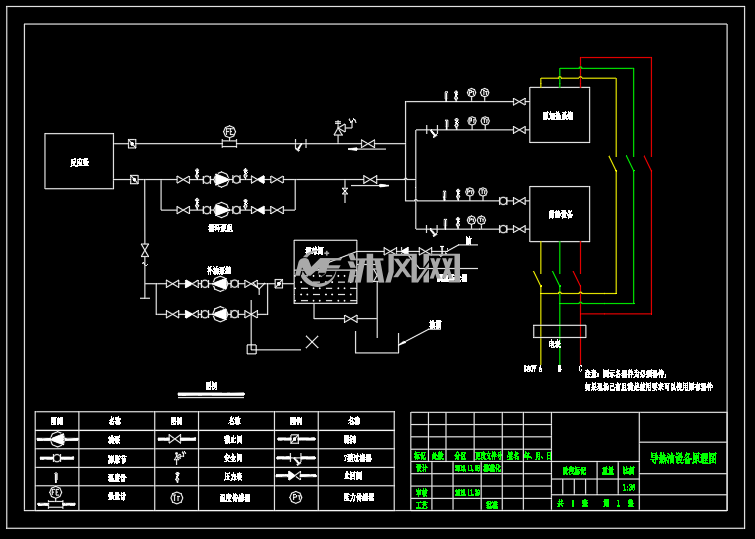
Task: Select the safety valve on the upper pipeline
Action: point(344,129)
